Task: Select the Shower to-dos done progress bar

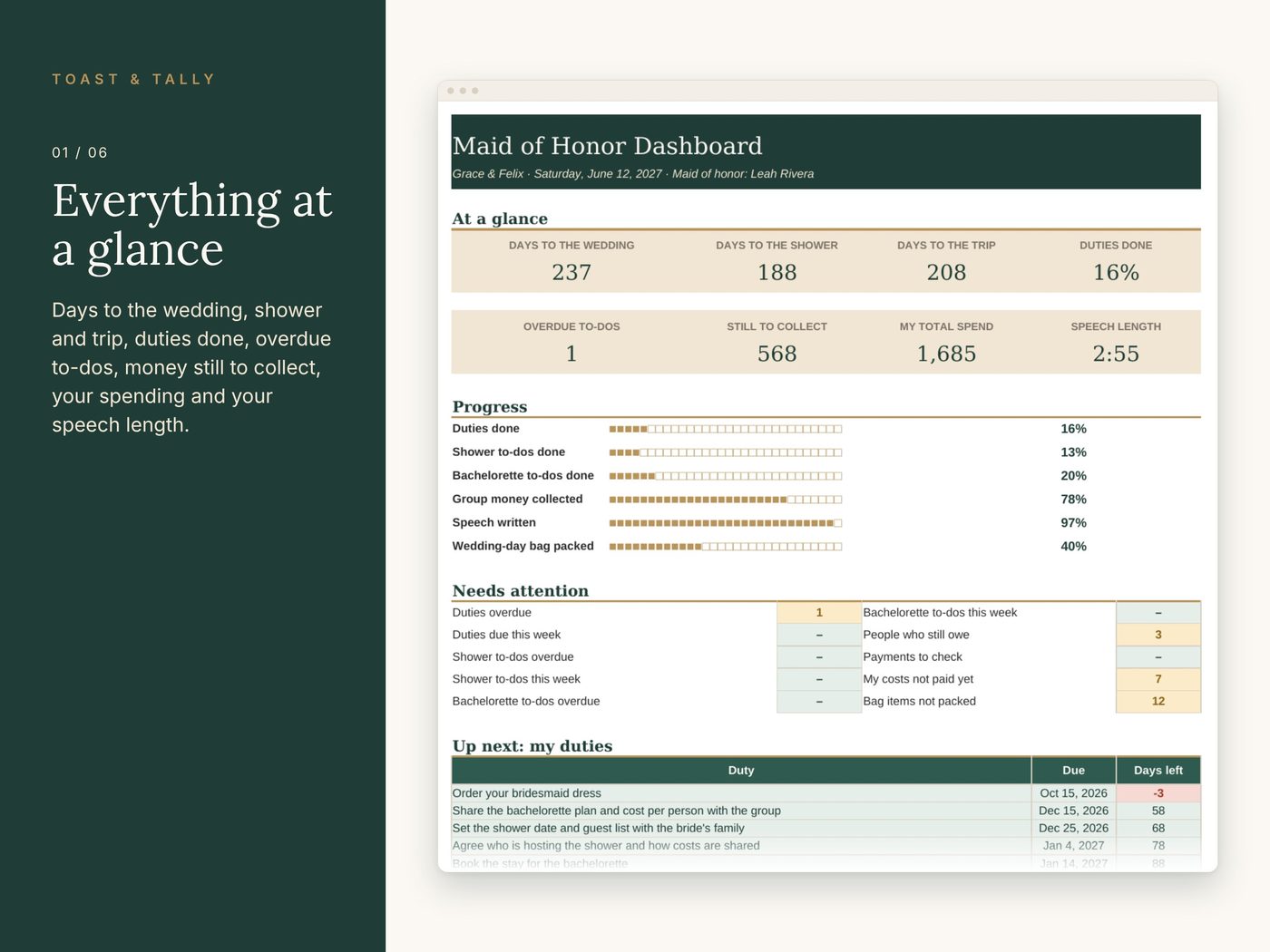Action: pos(726,452)
